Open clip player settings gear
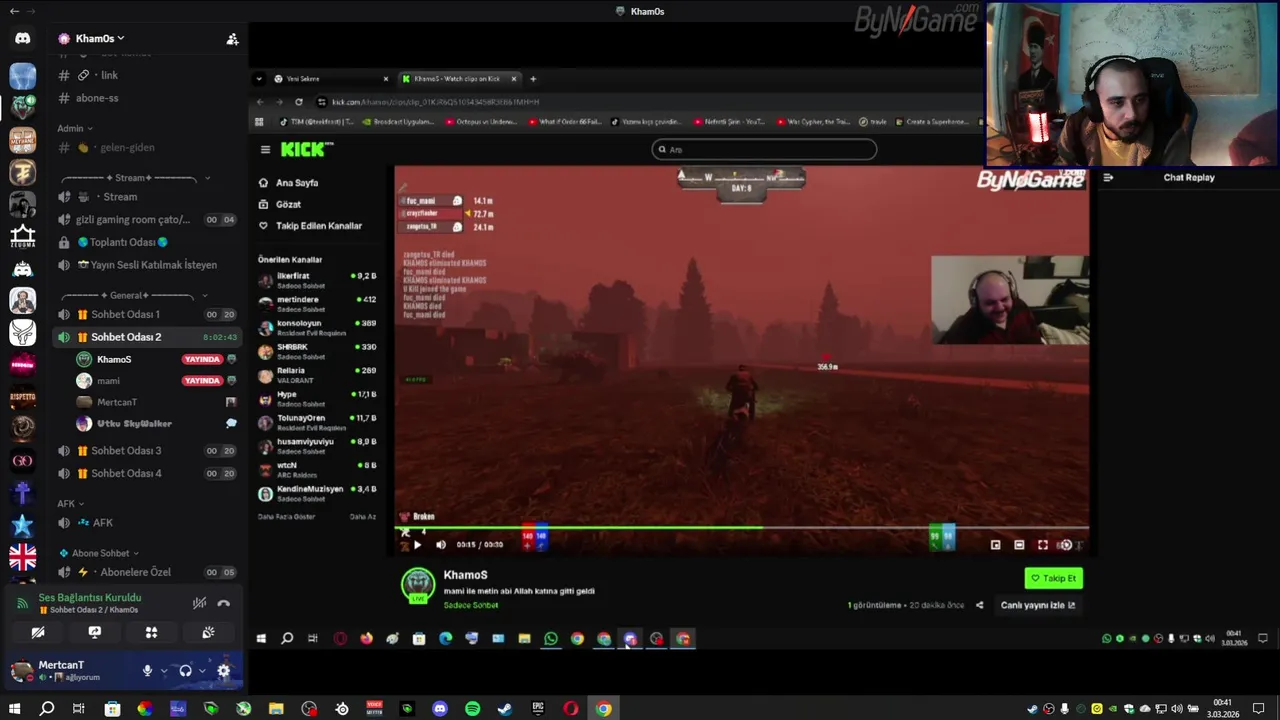The image size is (1280, 720). click(x=1066, y=545)
